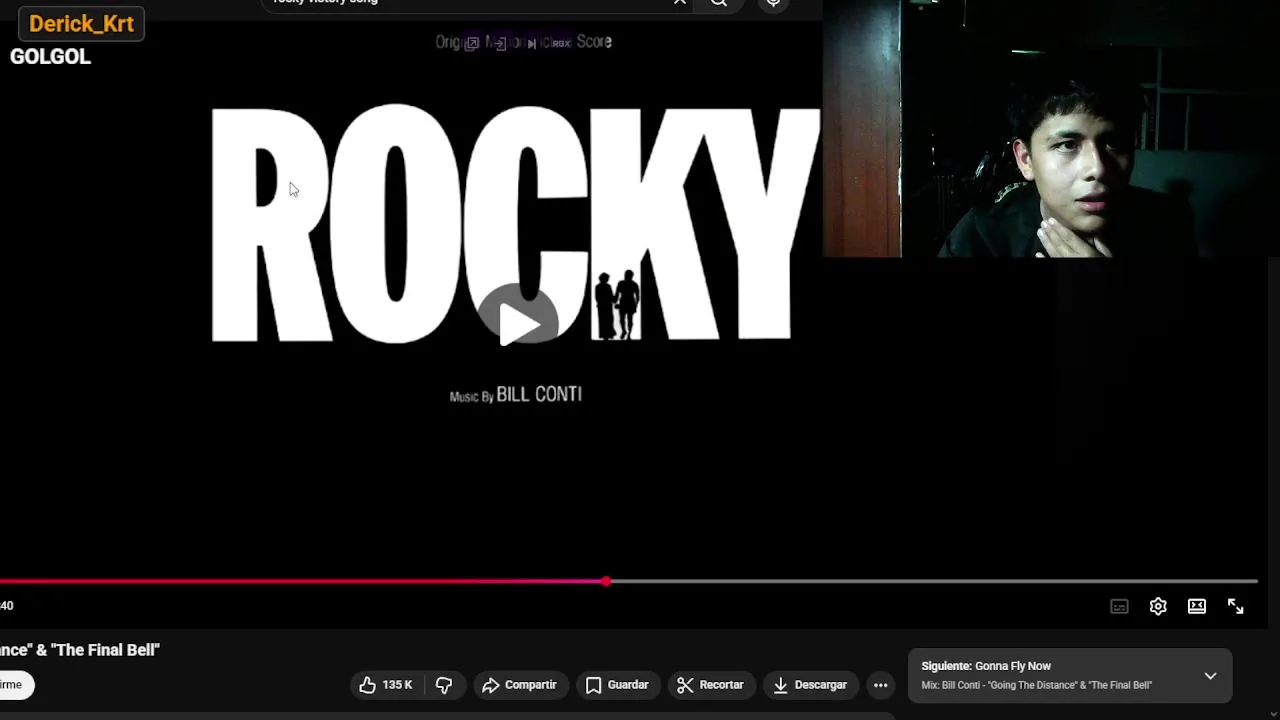Save the video with Guardar

[617, 685]
